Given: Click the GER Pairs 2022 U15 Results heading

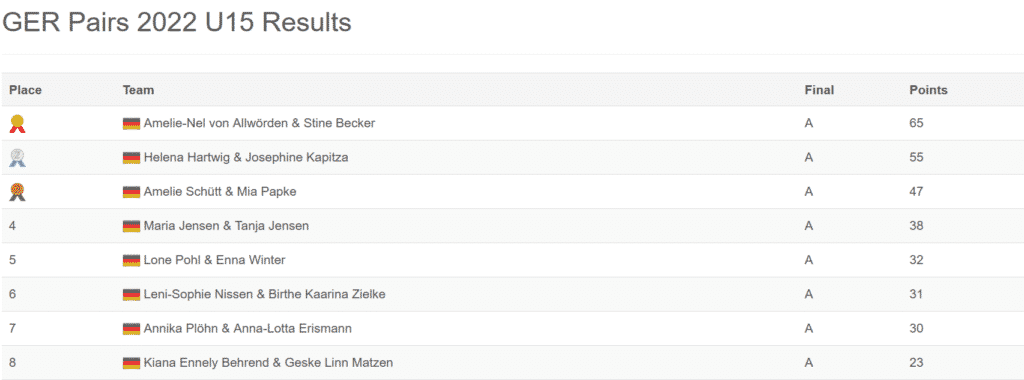Looking at the screenshot, I should 177,23.
